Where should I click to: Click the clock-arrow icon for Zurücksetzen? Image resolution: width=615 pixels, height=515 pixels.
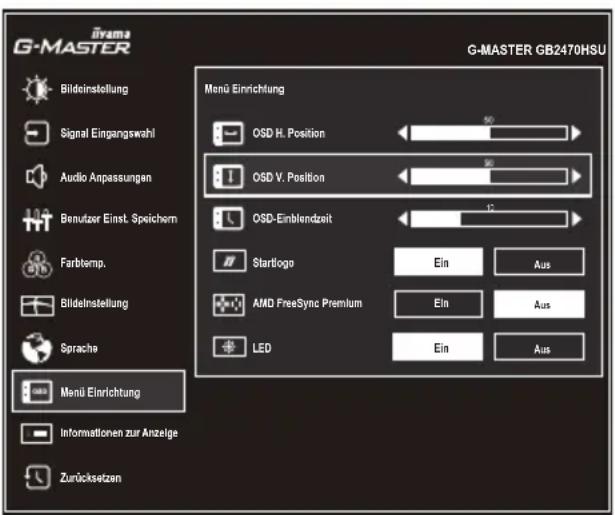click(x=37, y=477)
